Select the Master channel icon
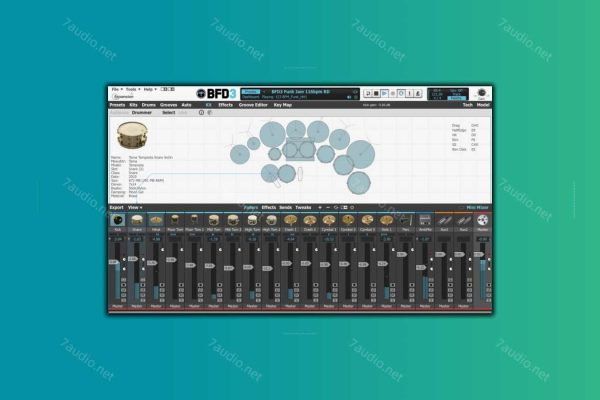The image size is (600, 400). [483, 220]
